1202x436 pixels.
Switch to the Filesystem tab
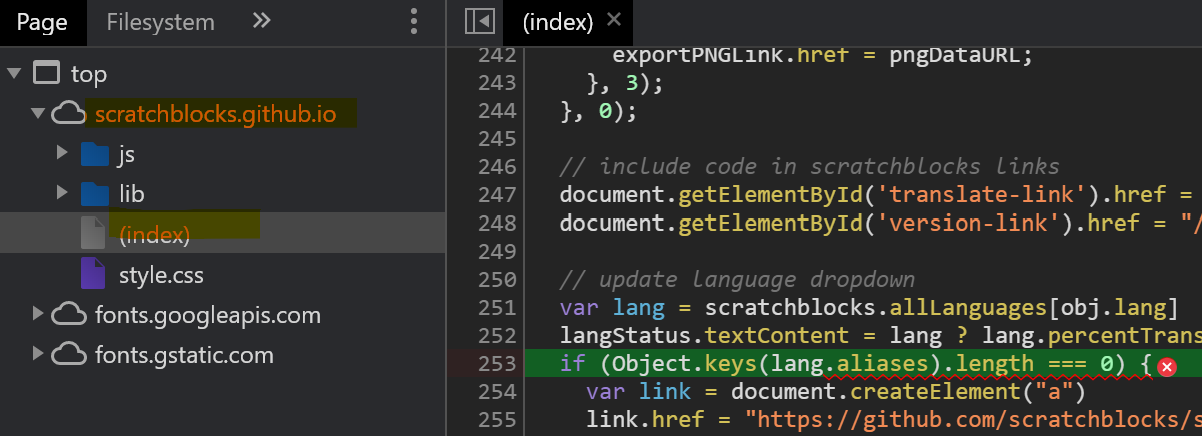click(160, 22)
